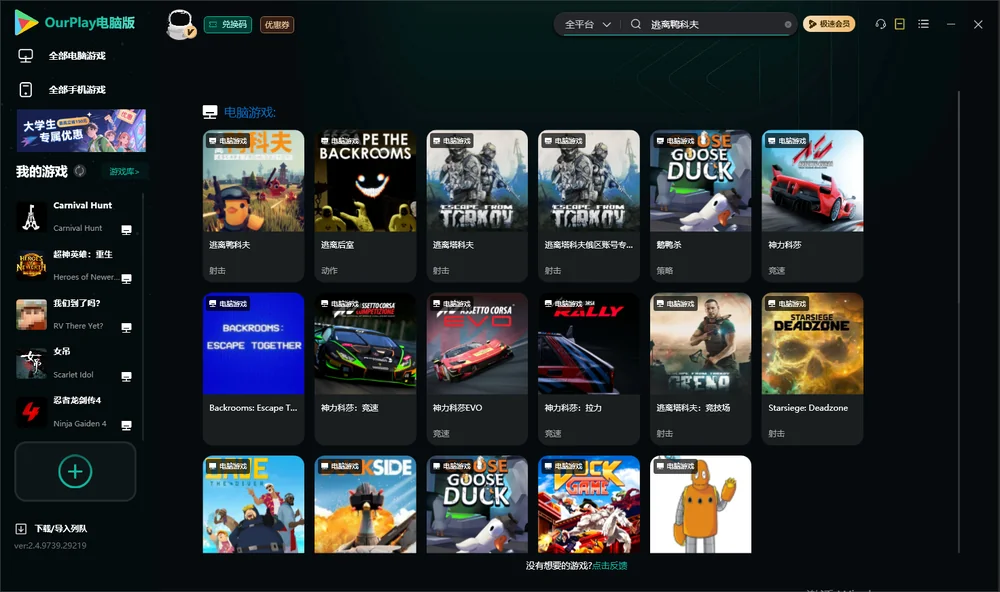Click the 点击反馈 feedback link
Image resolution: width=1000 pixels, height=592 pixels.
pos(610,565)
